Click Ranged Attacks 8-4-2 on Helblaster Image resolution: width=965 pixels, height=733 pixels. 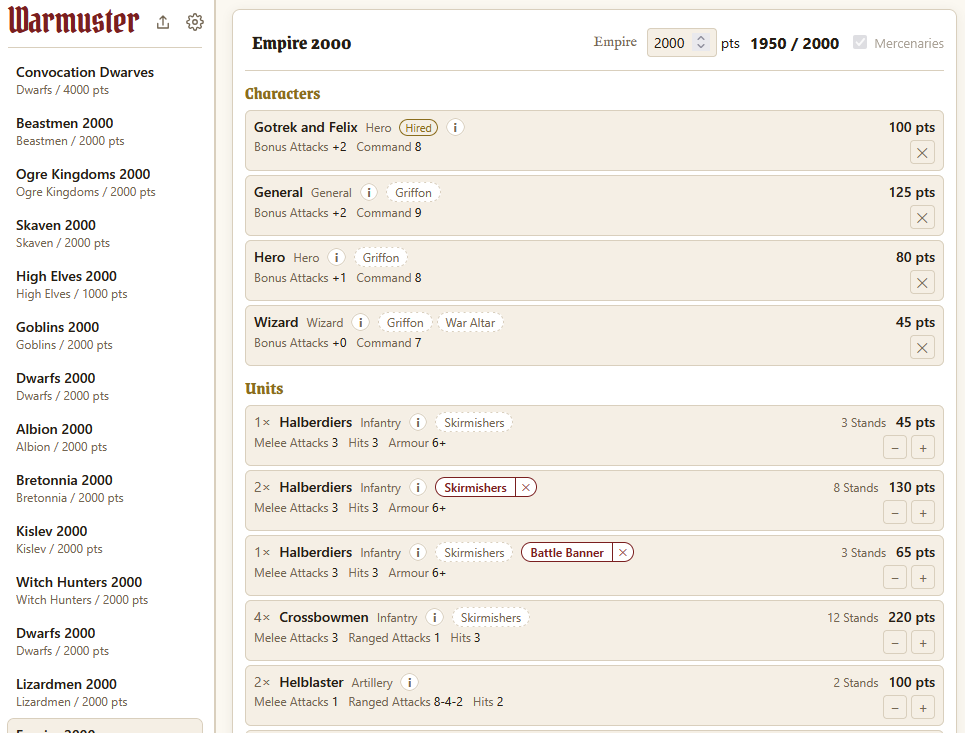pyautogui.click(x=405, y=702)
